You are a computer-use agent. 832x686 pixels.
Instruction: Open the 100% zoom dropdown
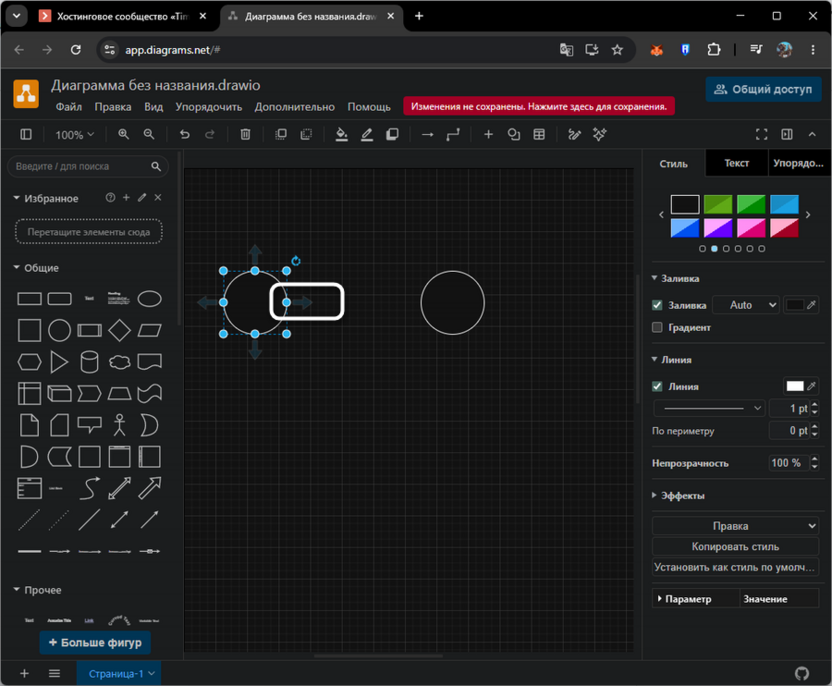pos(74,135)
